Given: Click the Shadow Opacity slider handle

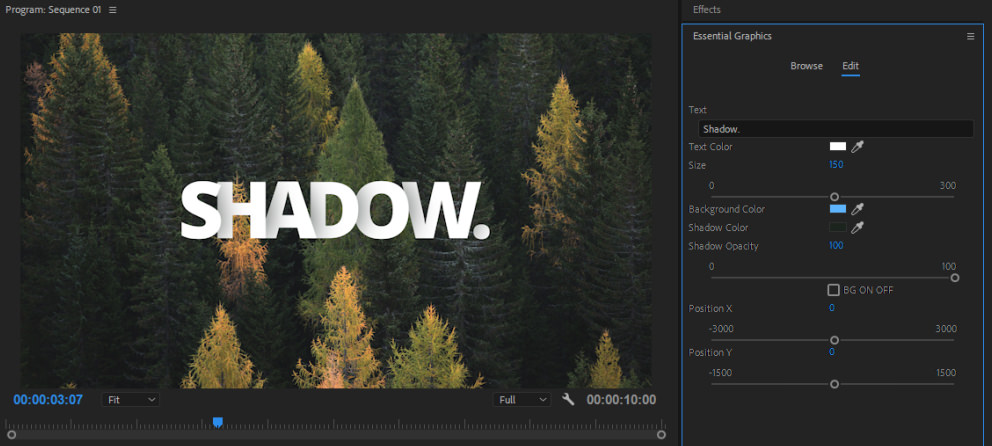Looking at the screenshot, I should tap(955, 278).
